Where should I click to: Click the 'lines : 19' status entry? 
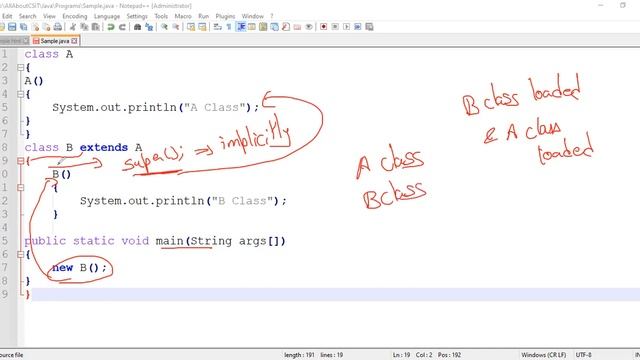point(332,355)
